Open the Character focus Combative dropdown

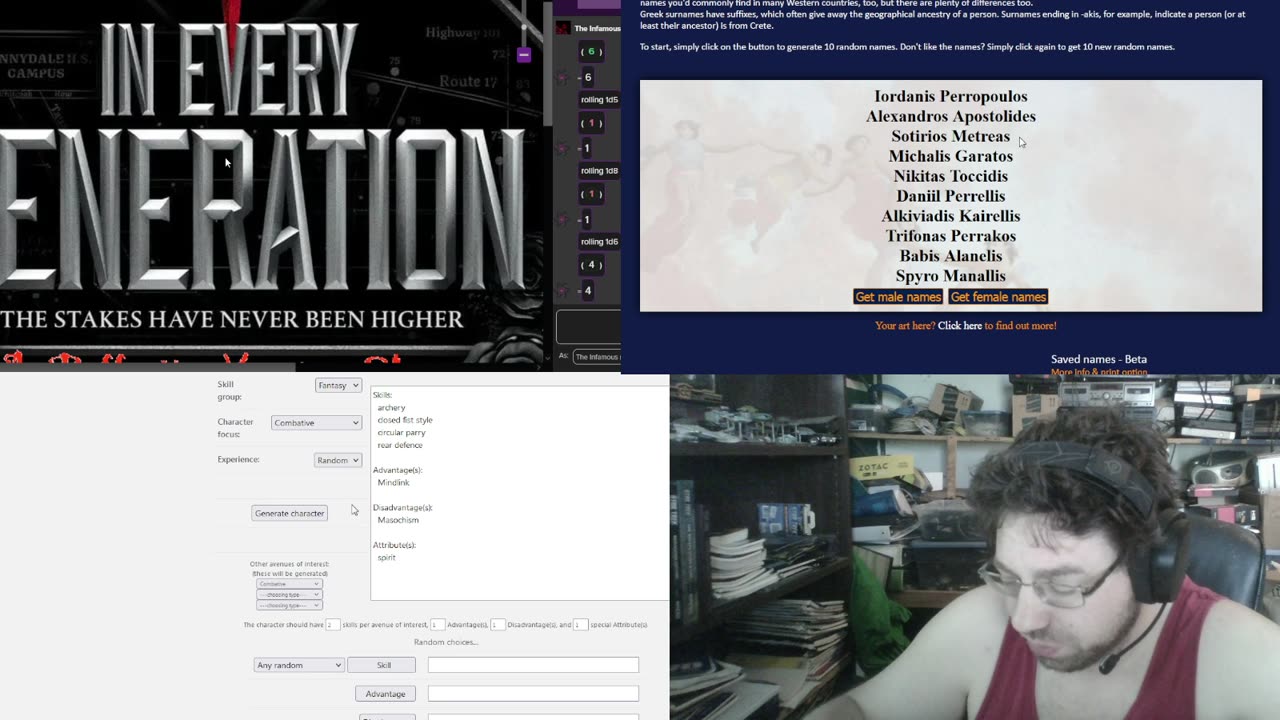click(316, 423)
